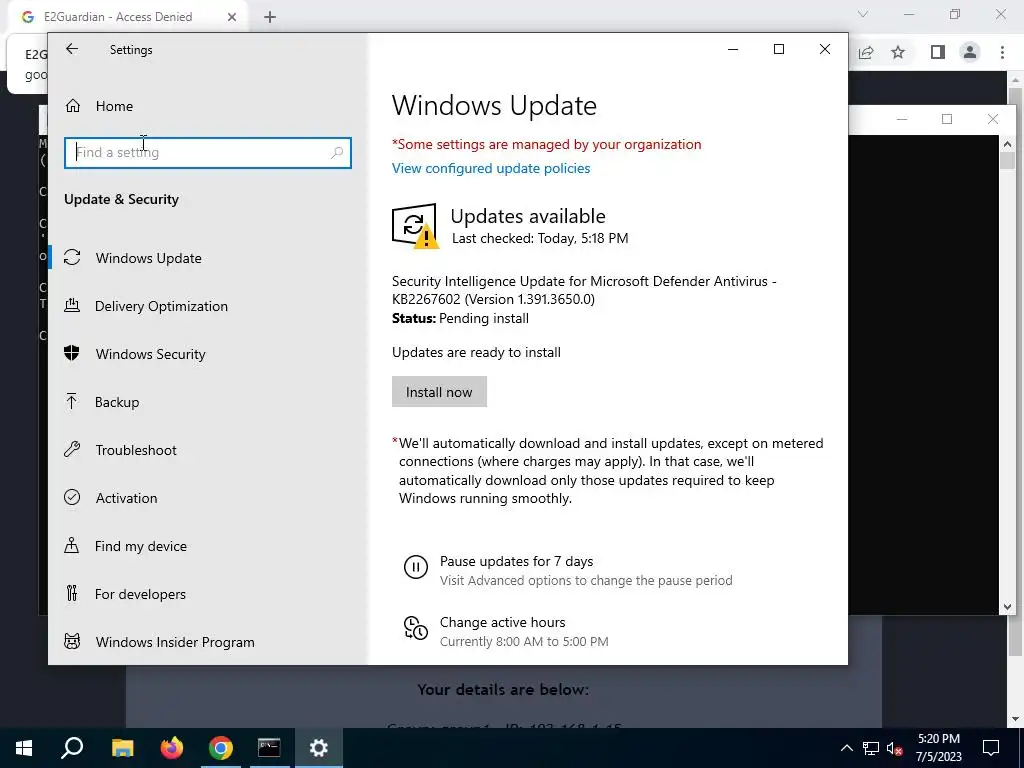
Task: Go back with the Settings back arrow
Action: pos(72,49)
